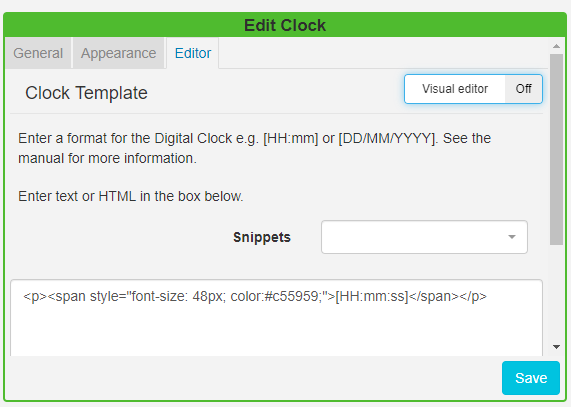Open the Appearance tab

pyautogui.click(x=118, y=53)
